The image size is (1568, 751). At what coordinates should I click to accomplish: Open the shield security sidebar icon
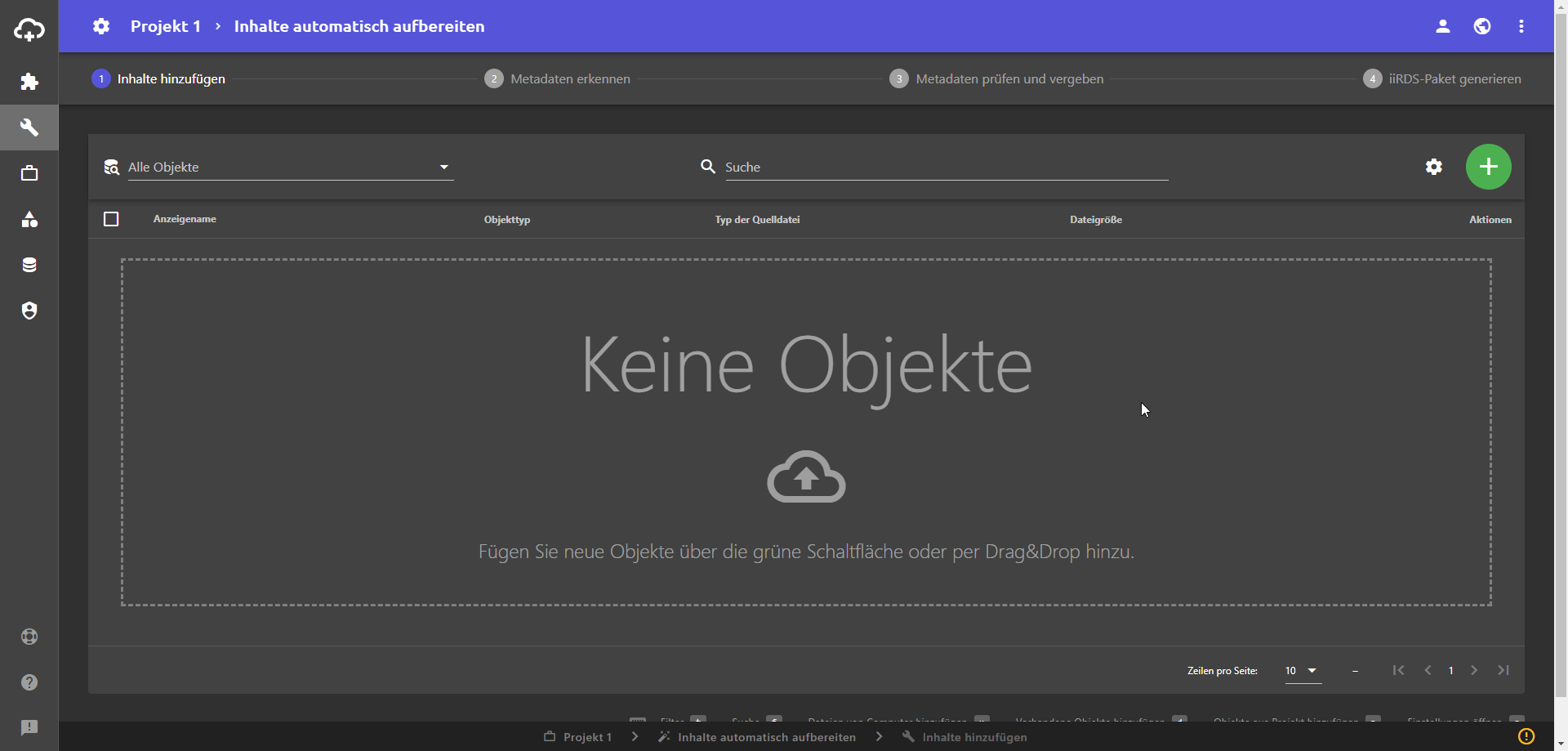(29, 311)
